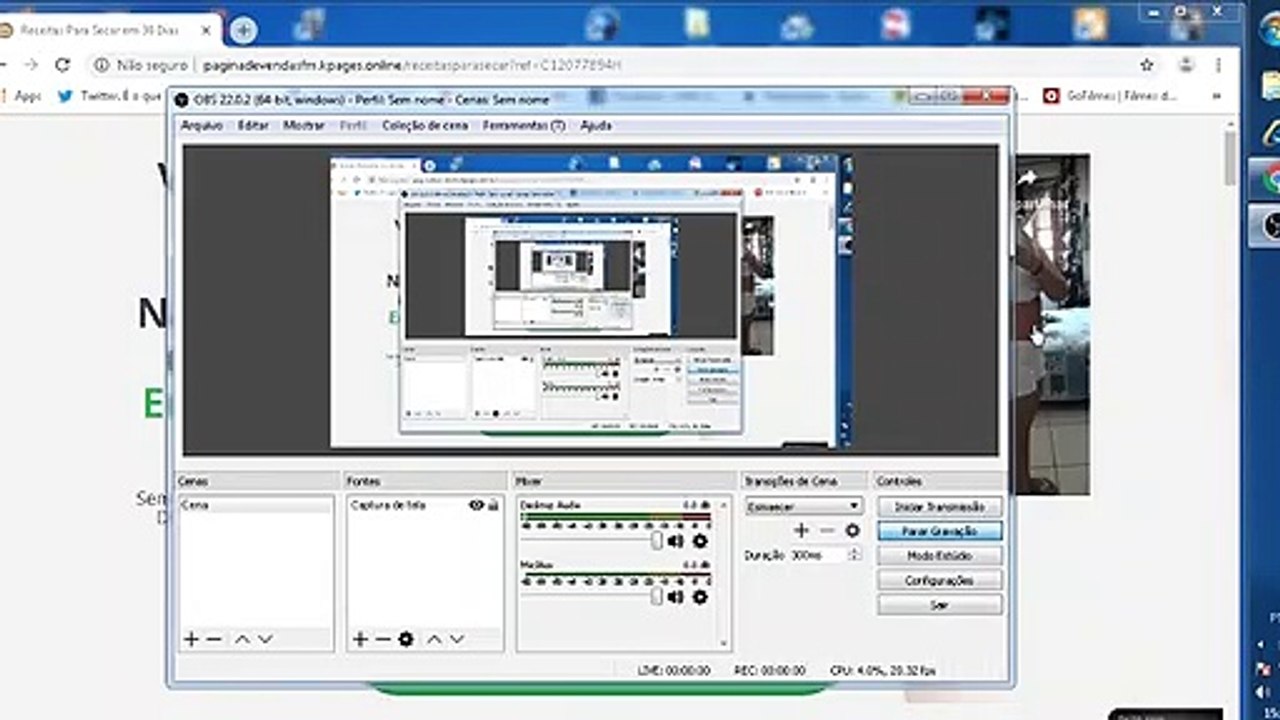Open a new Chrome tab with the plus button
The height and width of the screenshot is (720, 1280).
(x=243, y=30)
